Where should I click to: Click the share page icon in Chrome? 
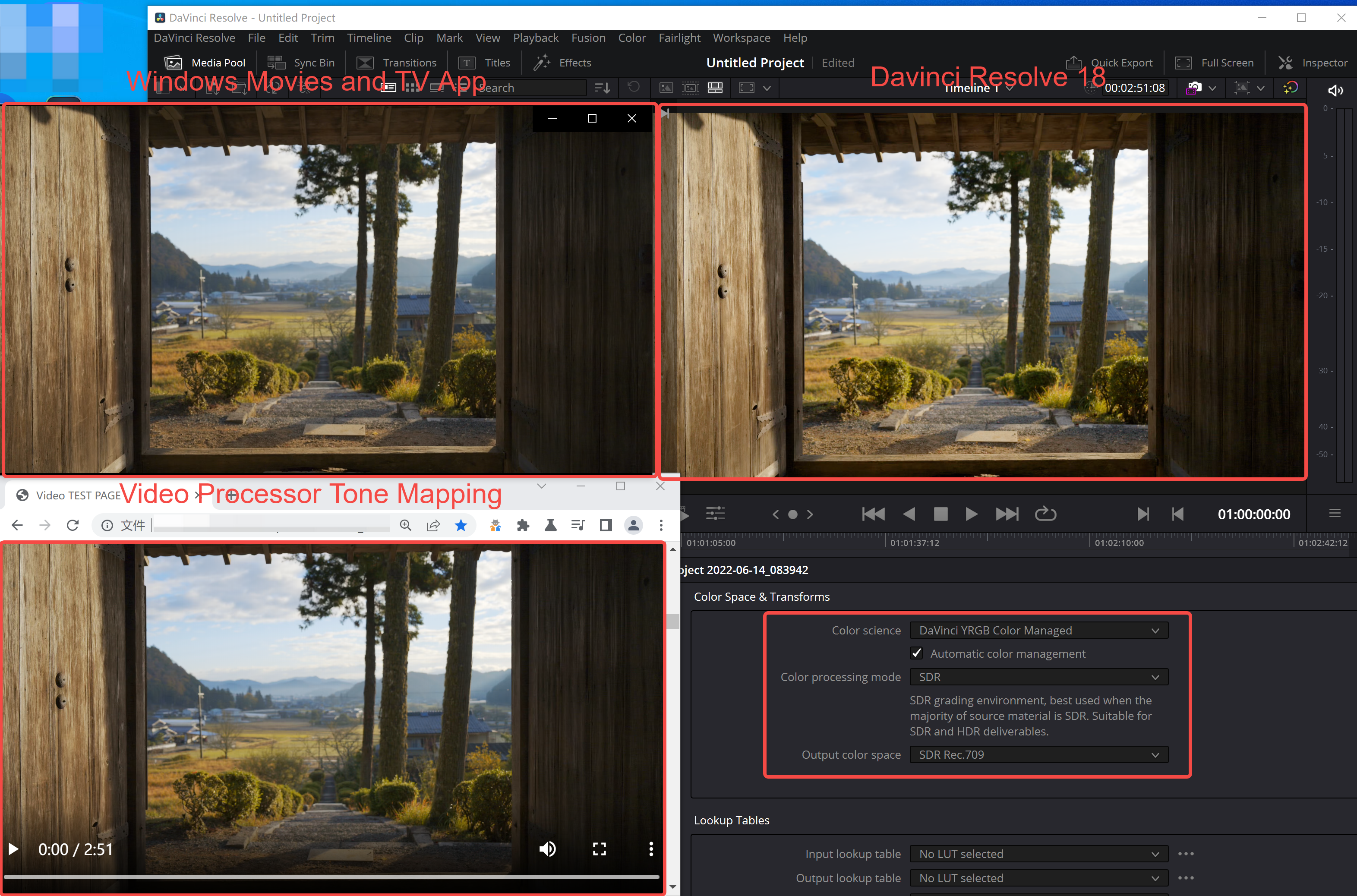click(x=434, y=525)
